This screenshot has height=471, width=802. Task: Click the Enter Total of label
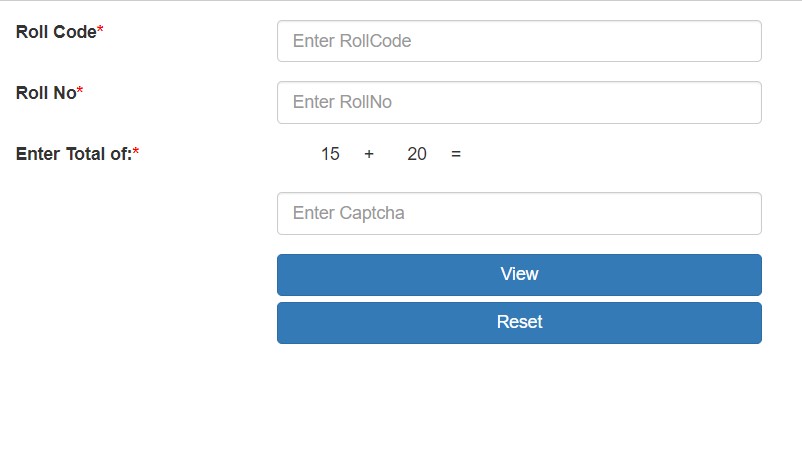tap(74, 154)
